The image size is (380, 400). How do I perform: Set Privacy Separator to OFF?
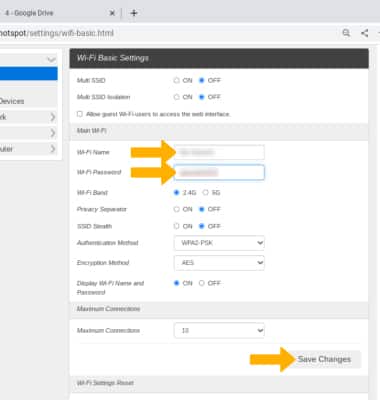[201, 209]
